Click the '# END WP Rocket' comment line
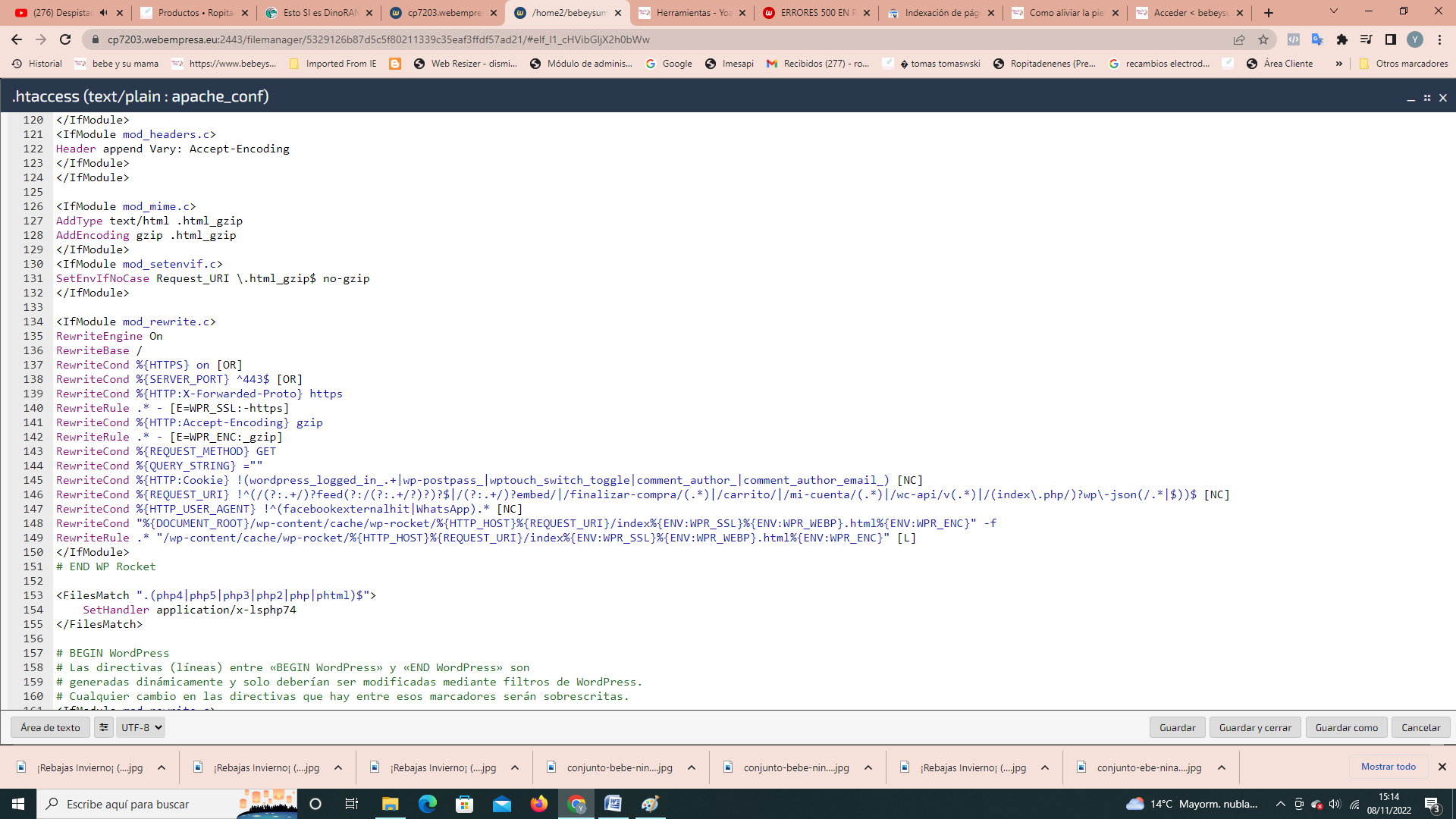The width and height of the screenshot is (1456, 819). coord(106,566)
